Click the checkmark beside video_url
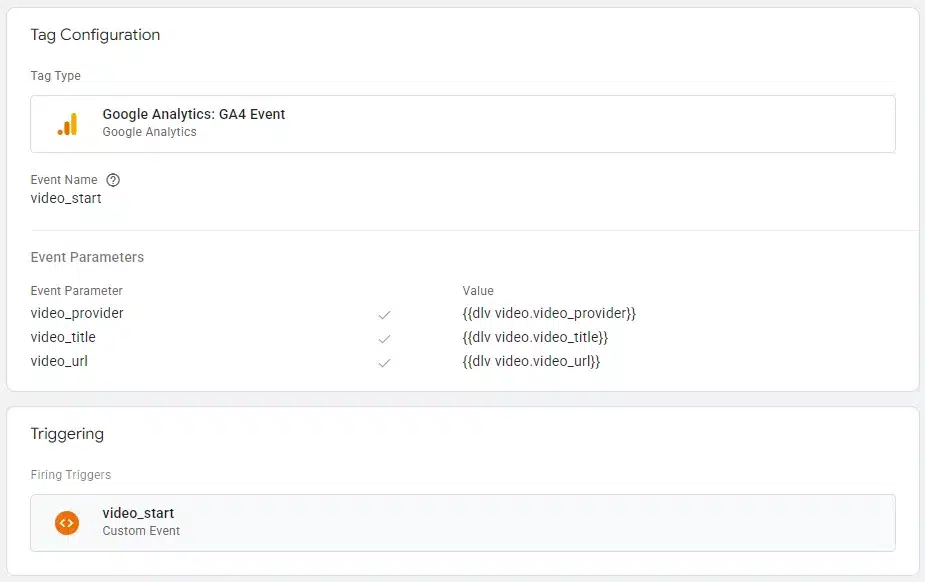This screenshot has height=582, width=925. point(385,361)
